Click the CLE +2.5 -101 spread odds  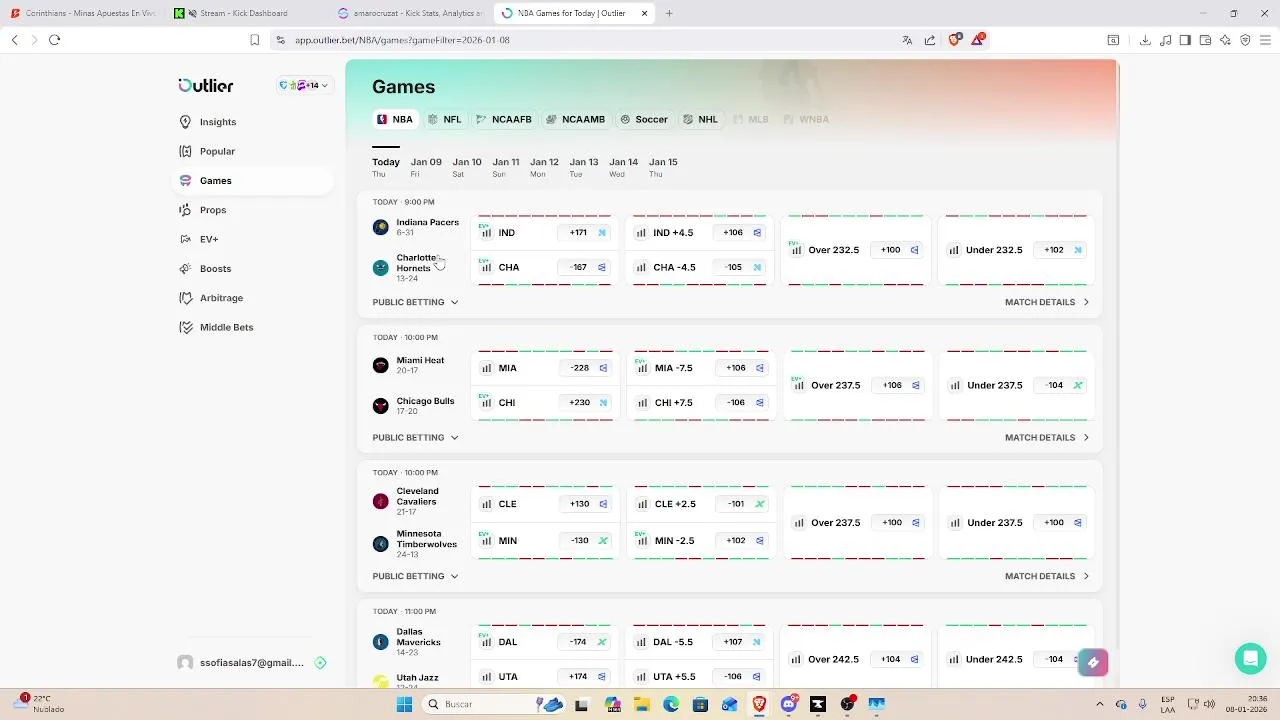741,504
